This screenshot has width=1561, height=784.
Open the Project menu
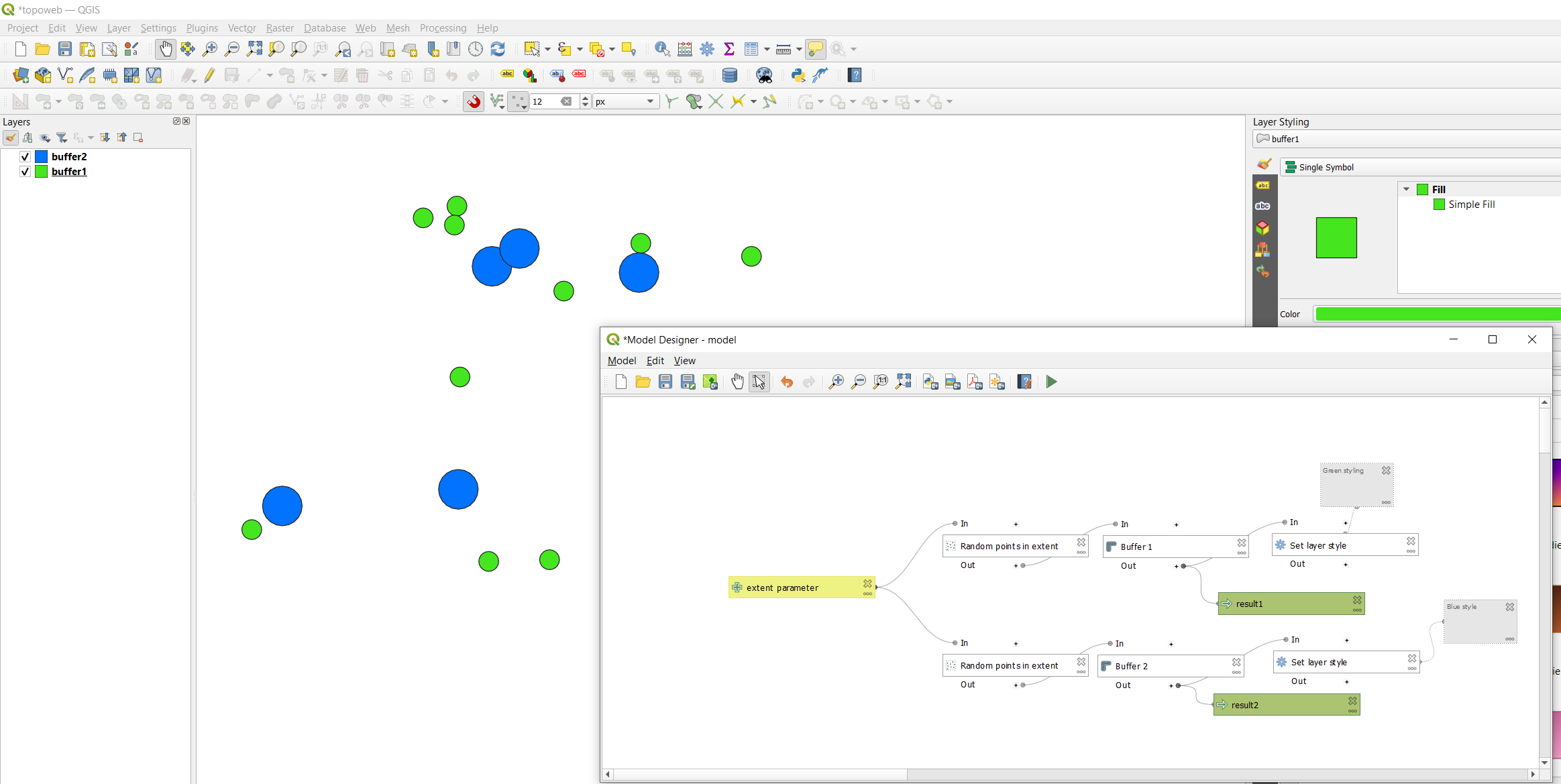pyautogui.click(x=23, y=27)
